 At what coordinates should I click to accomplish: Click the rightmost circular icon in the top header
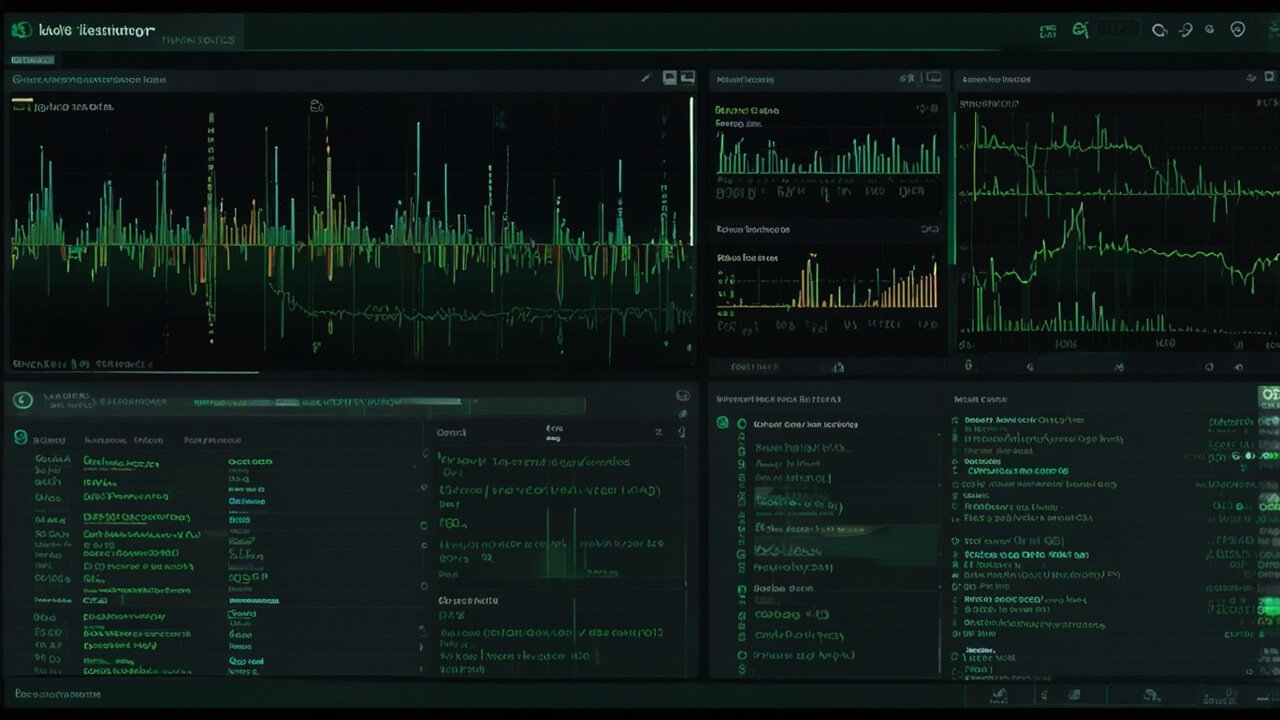(x=1237, y=30)
